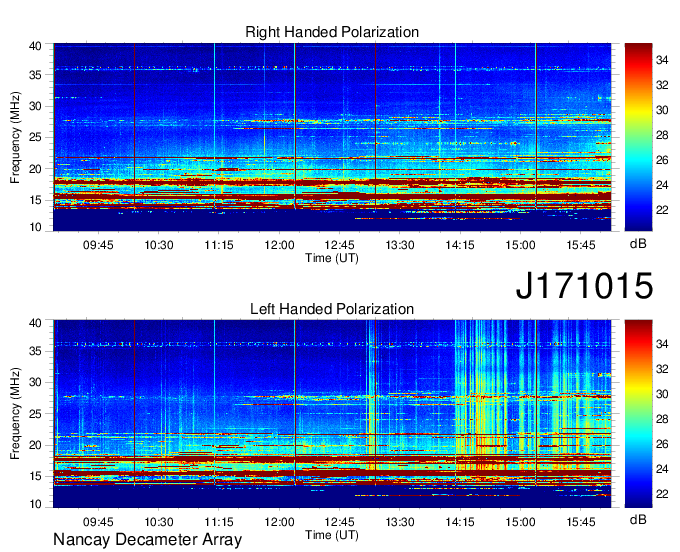Click the 25 MHz tick on Left Handed plot
The height and width of the screenshot is (552, 680).
tap(36, 414)
